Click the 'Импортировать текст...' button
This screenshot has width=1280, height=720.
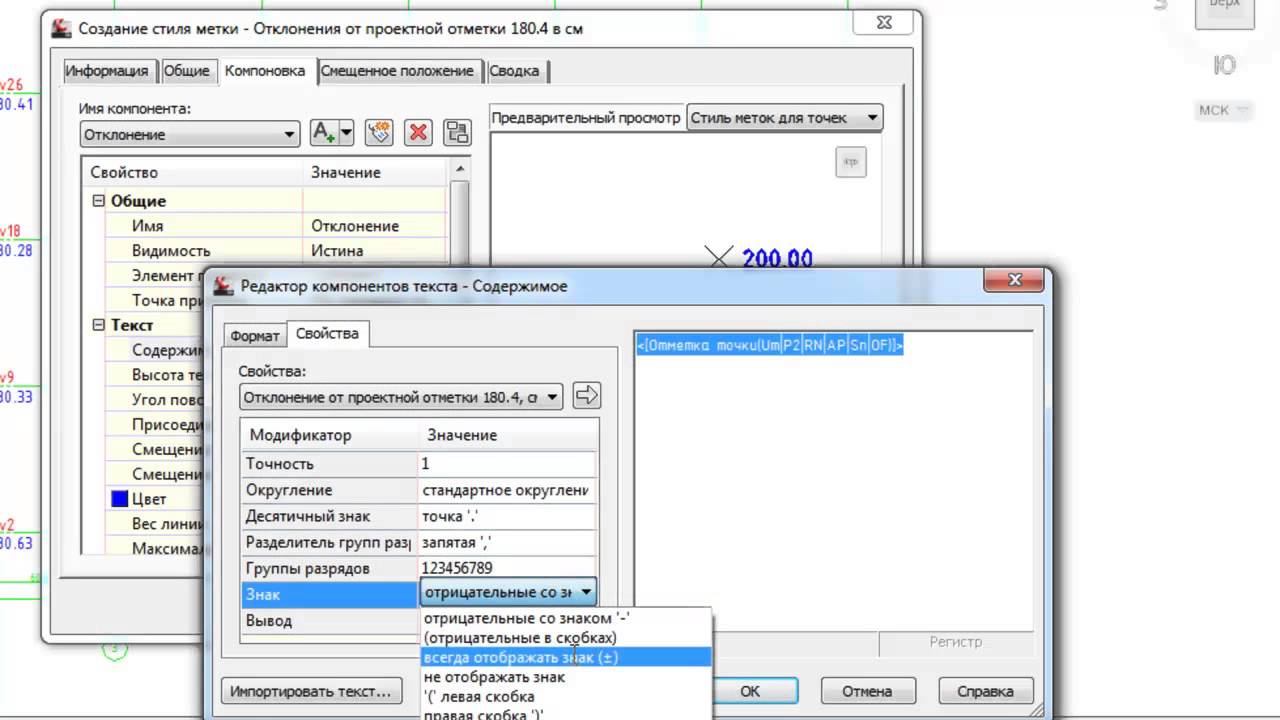310,691
